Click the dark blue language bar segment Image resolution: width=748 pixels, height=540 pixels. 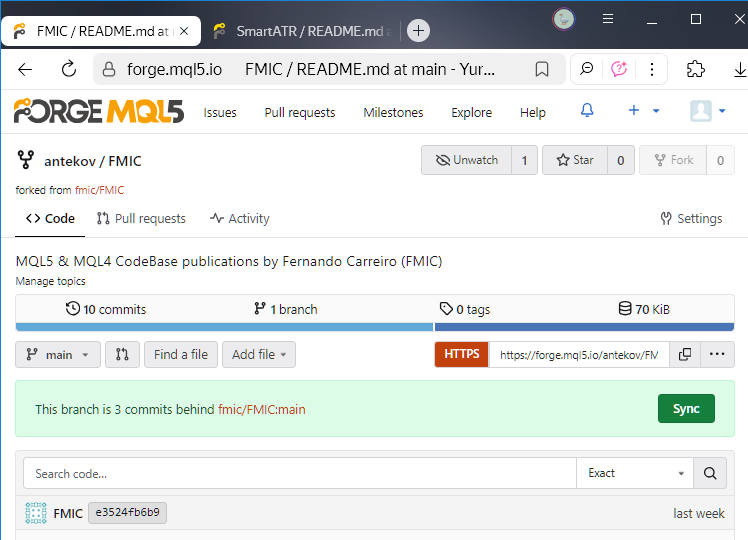tap(584, 327)
